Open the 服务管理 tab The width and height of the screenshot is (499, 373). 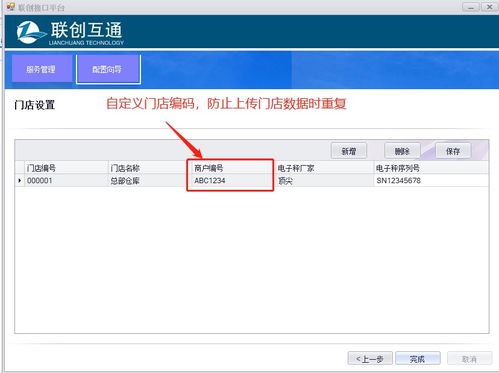click(x=42, y=69)
